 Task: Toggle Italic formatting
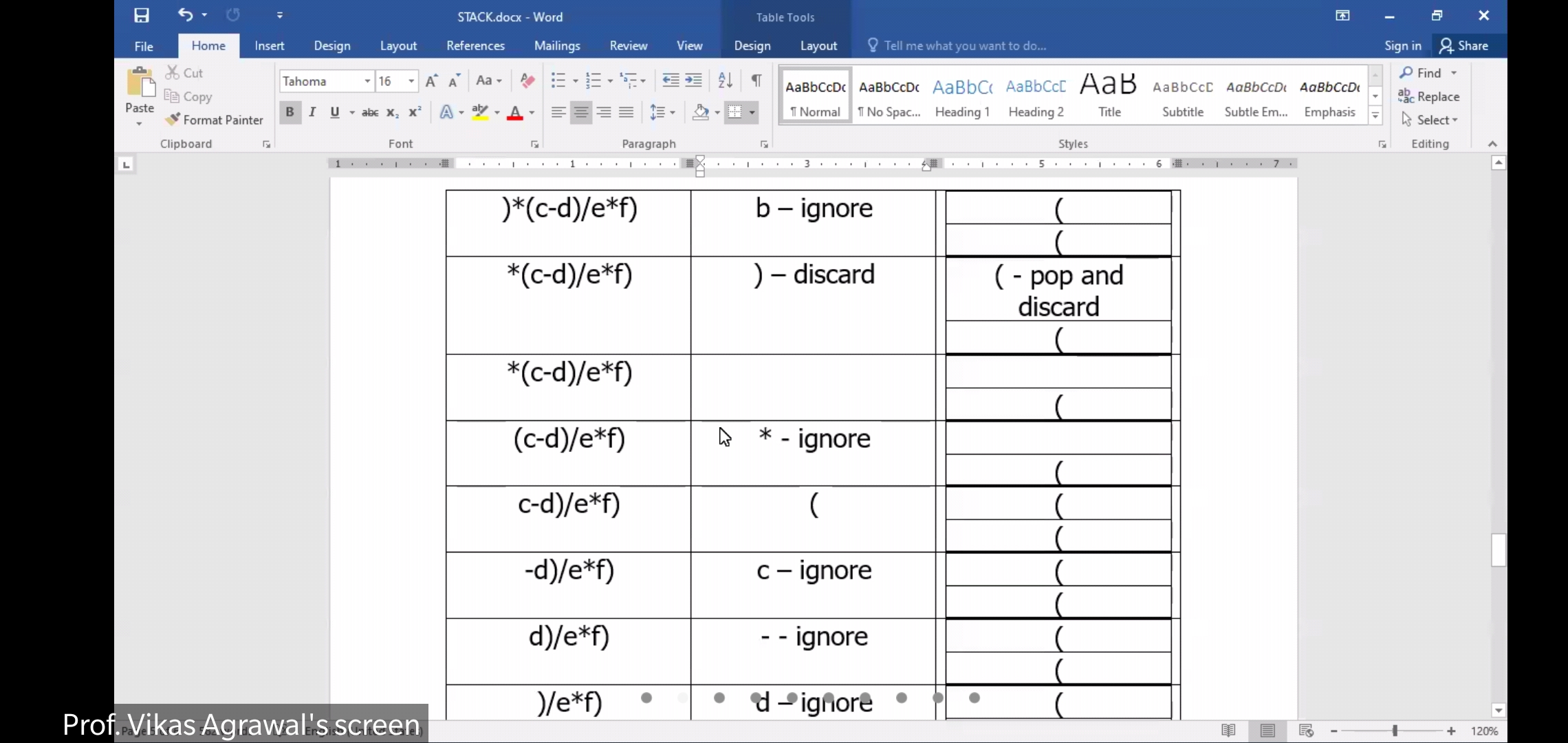click(x=312, y=112)
